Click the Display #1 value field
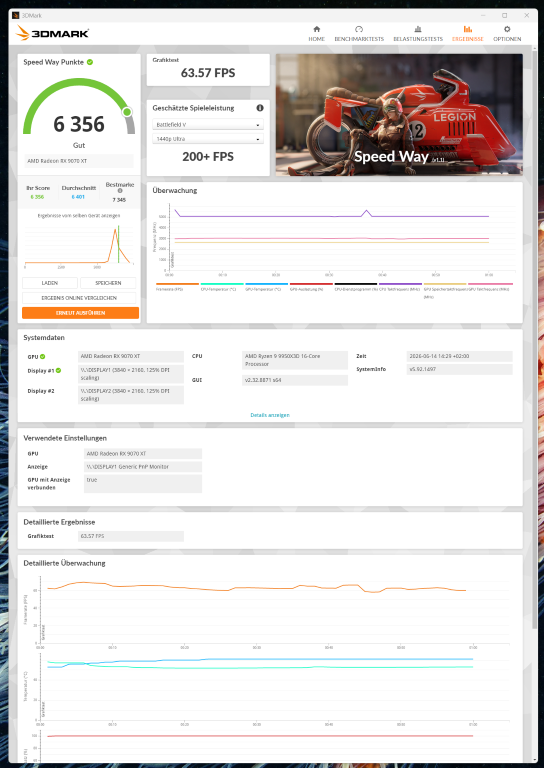 131,374
